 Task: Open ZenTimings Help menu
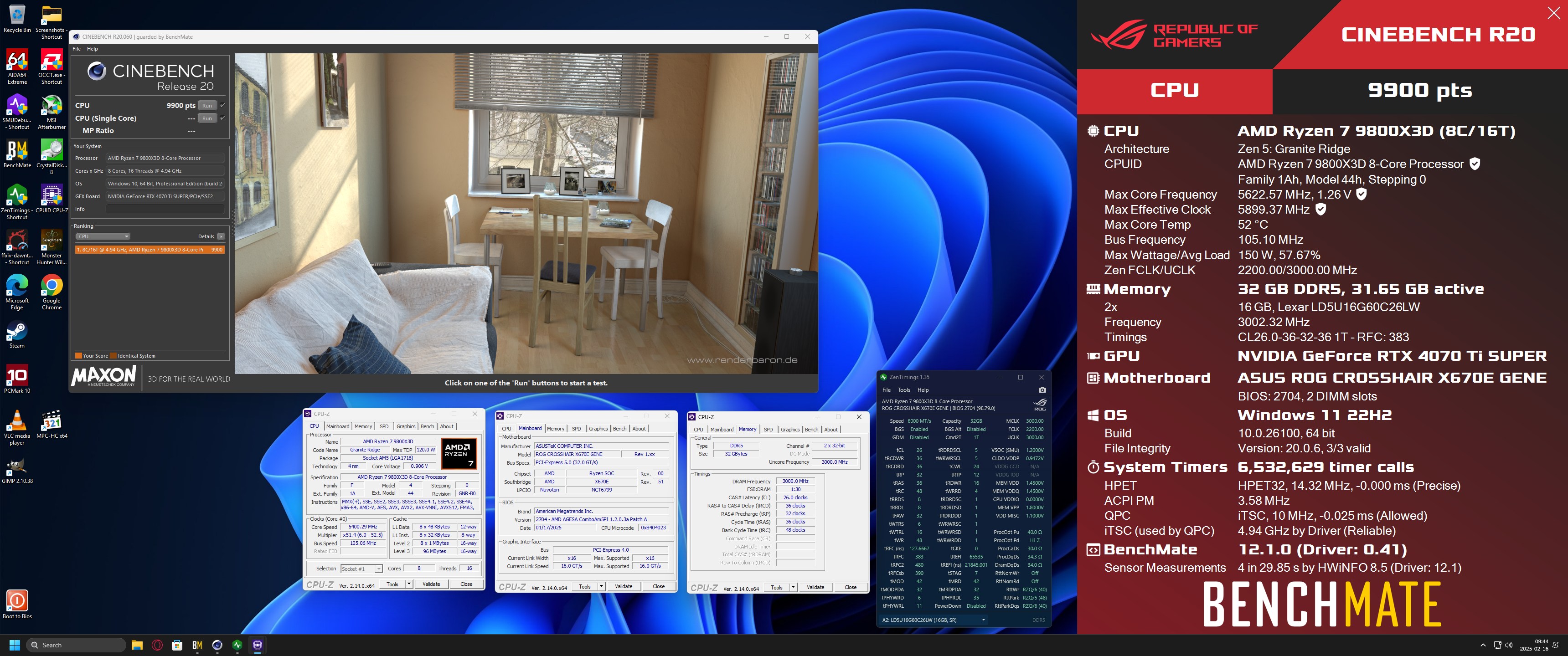pos(923,389)
